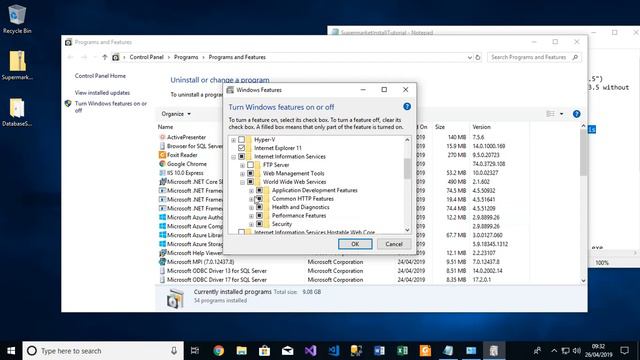Collapse the World Wide Web Services node

tap(242, 182)
